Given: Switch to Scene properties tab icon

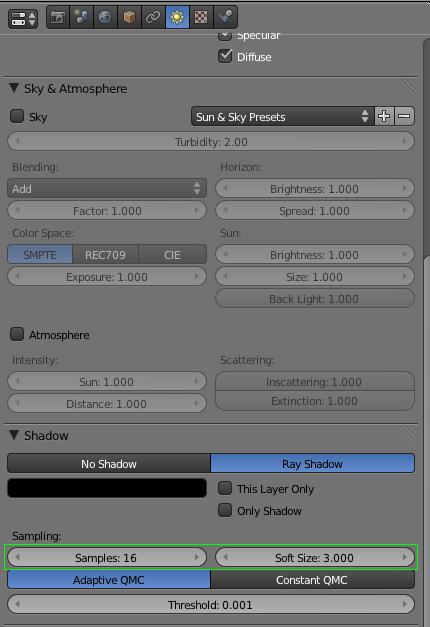Looking at the screenshot, I should coord(82,17).
